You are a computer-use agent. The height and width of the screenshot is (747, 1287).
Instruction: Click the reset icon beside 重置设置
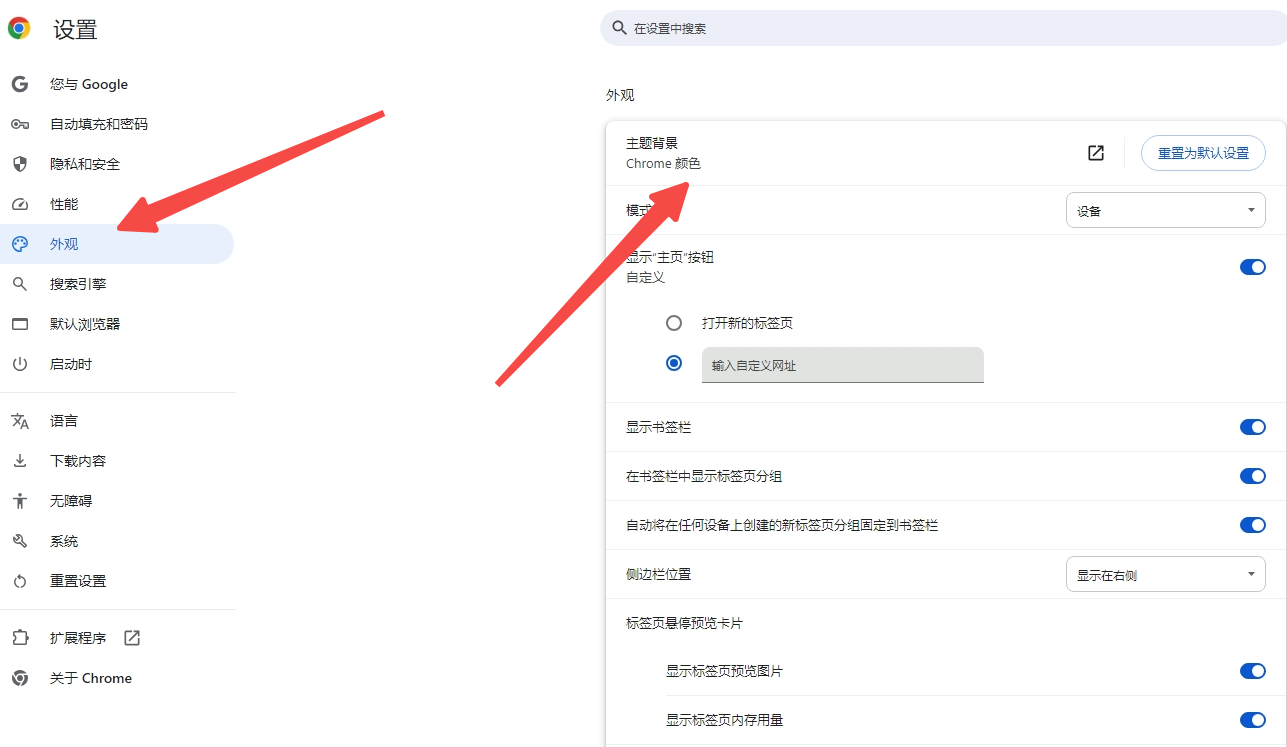pyautogui.click(x=20, y=581)
